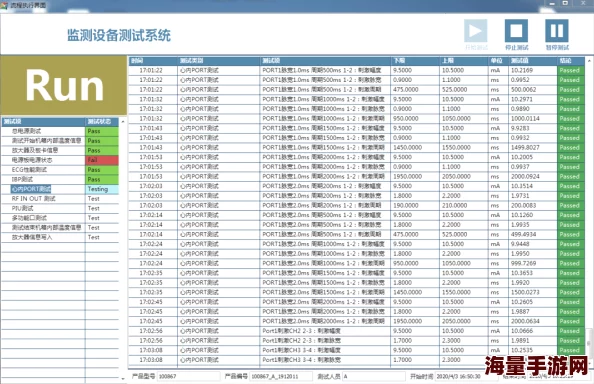This screenshot has width=594, height=384.
Task: Click the up arrow of results table scrollbar
Action: point(589,61)
